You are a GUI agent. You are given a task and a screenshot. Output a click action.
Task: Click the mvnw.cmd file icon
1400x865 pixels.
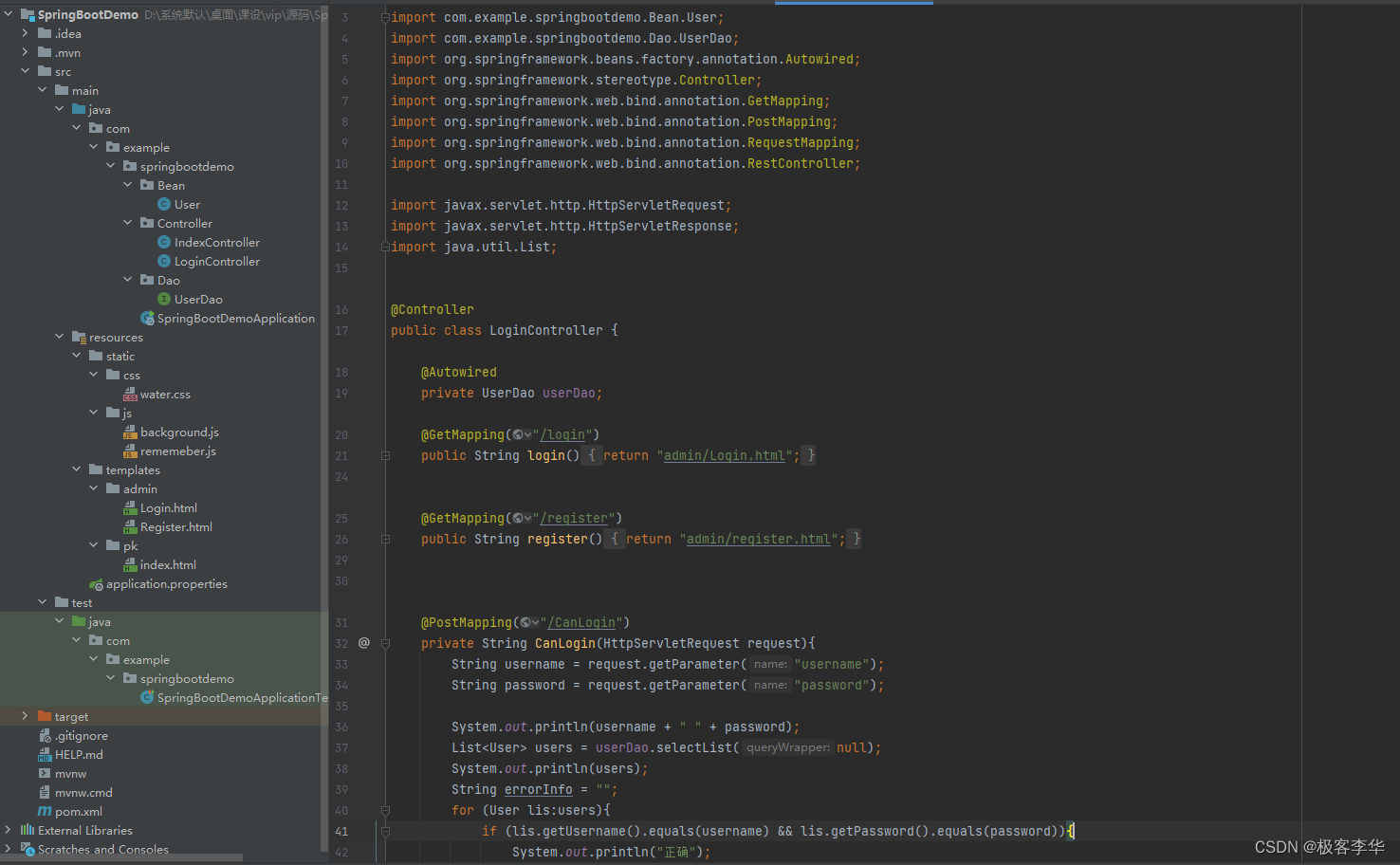point(45,792)
